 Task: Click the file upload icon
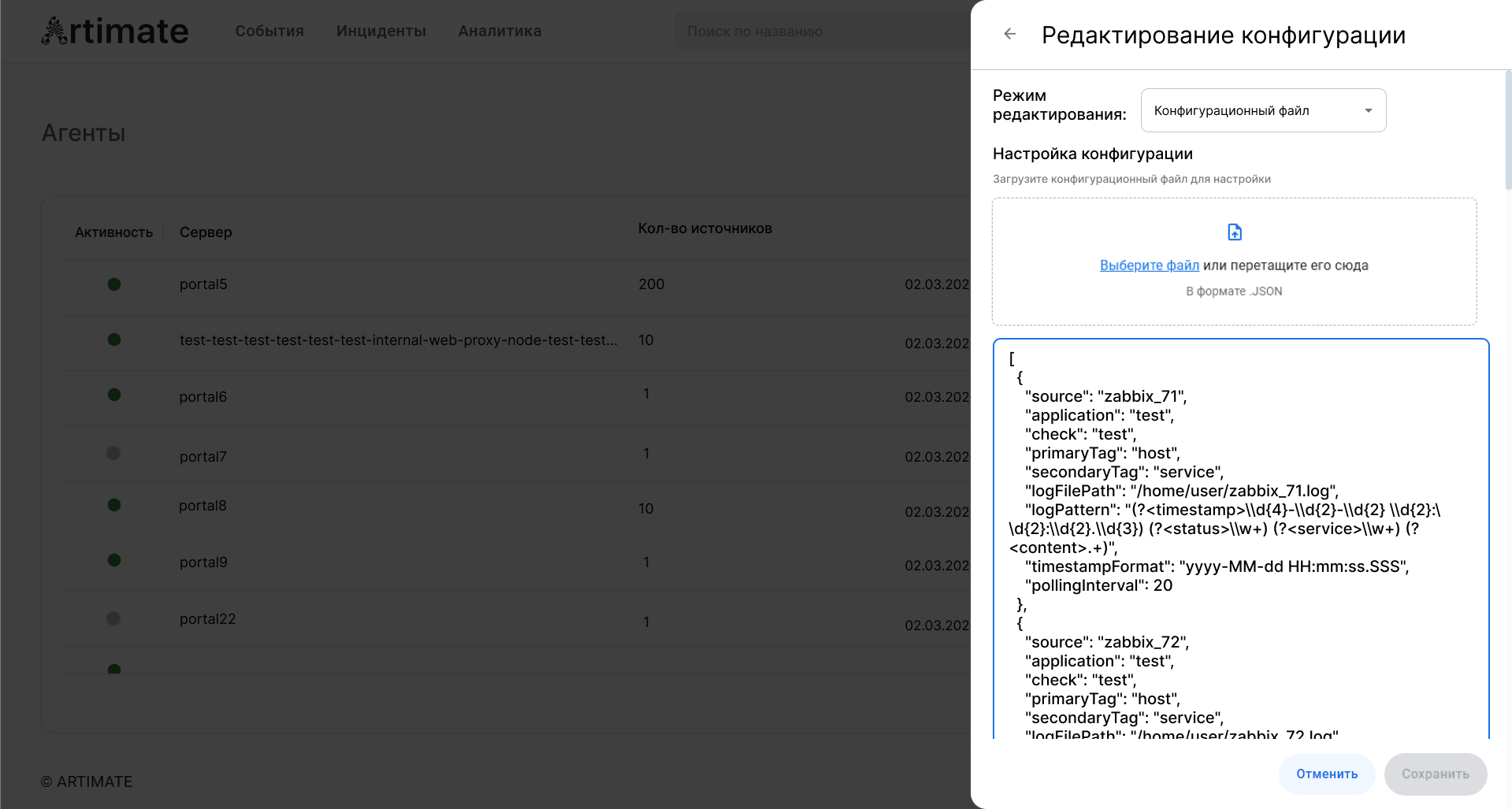point(1234,232)
